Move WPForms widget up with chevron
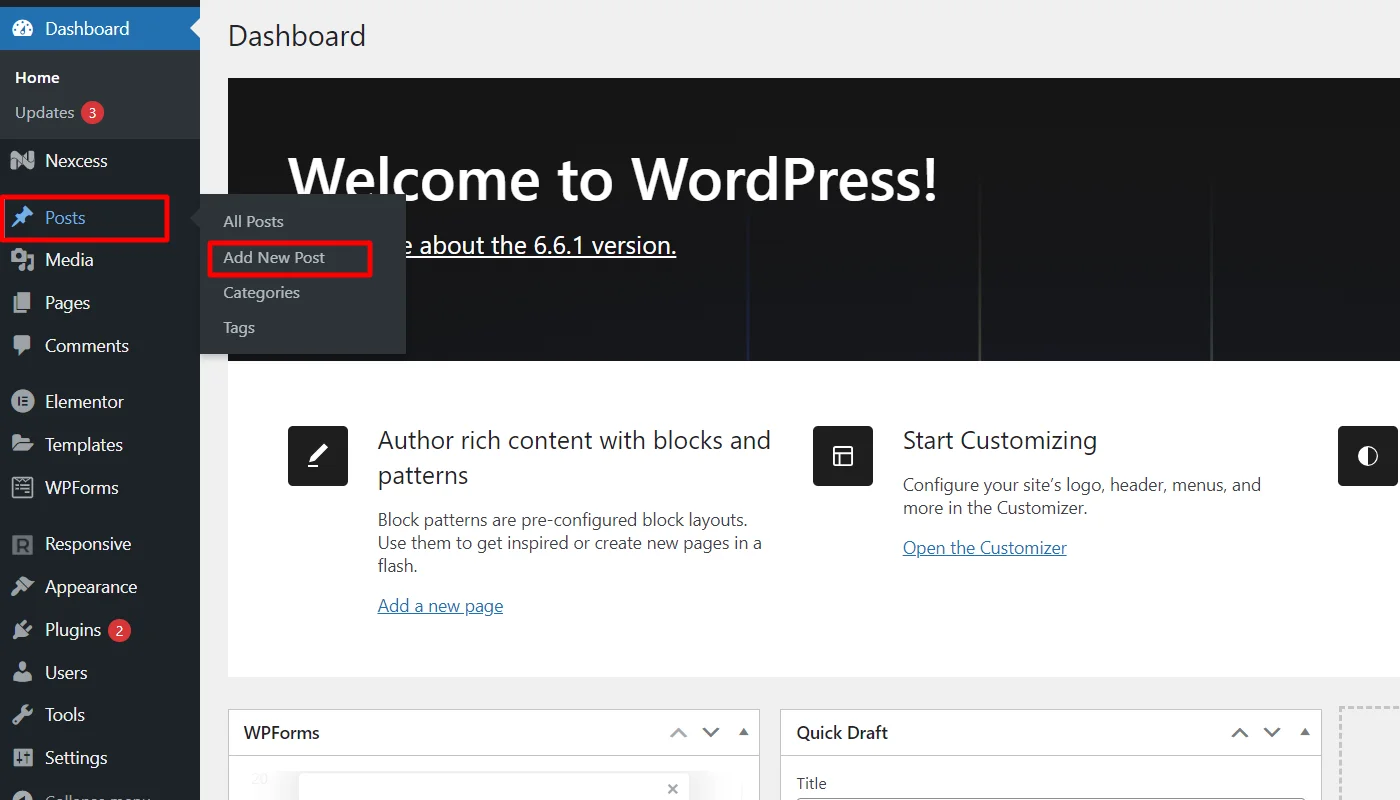 click(x=678, y=733)
